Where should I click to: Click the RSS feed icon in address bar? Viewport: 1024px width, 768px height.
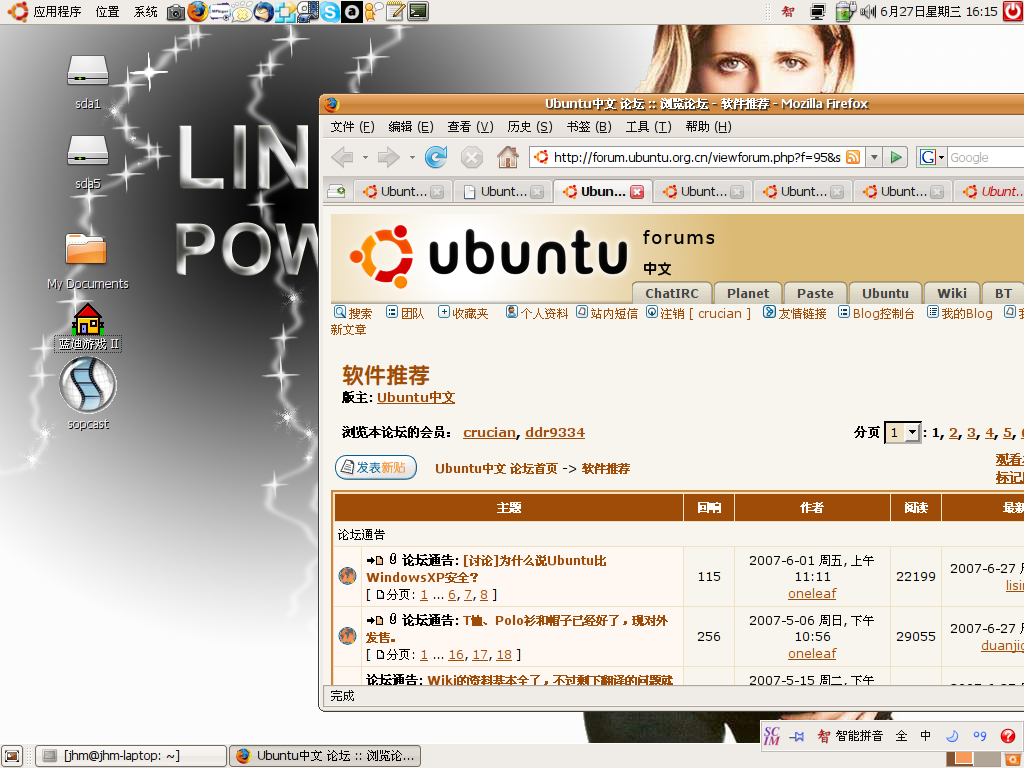(x=853, y=157)
